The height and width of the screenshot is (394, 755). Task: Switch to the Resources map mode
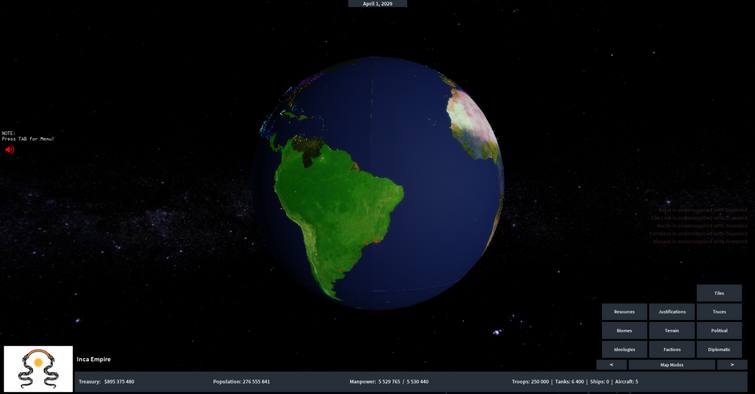[x=624, y=312]
